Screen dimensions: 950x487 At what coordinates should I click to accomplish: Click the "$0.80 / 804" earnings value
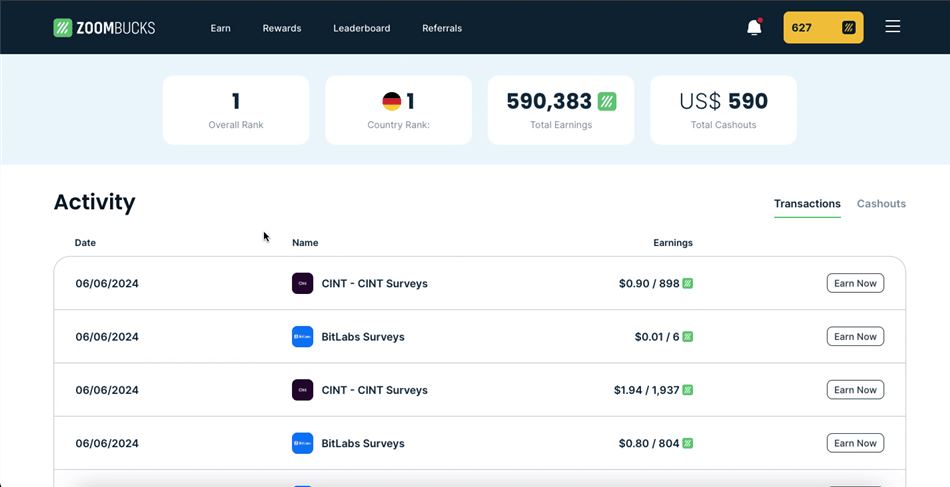tap(649, 443)
